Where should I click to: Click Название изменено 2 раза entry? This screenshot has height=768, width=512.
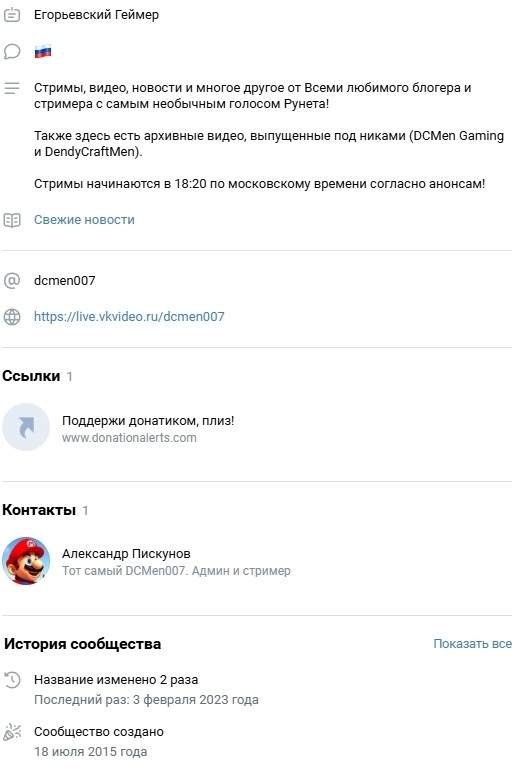(116, 680)
